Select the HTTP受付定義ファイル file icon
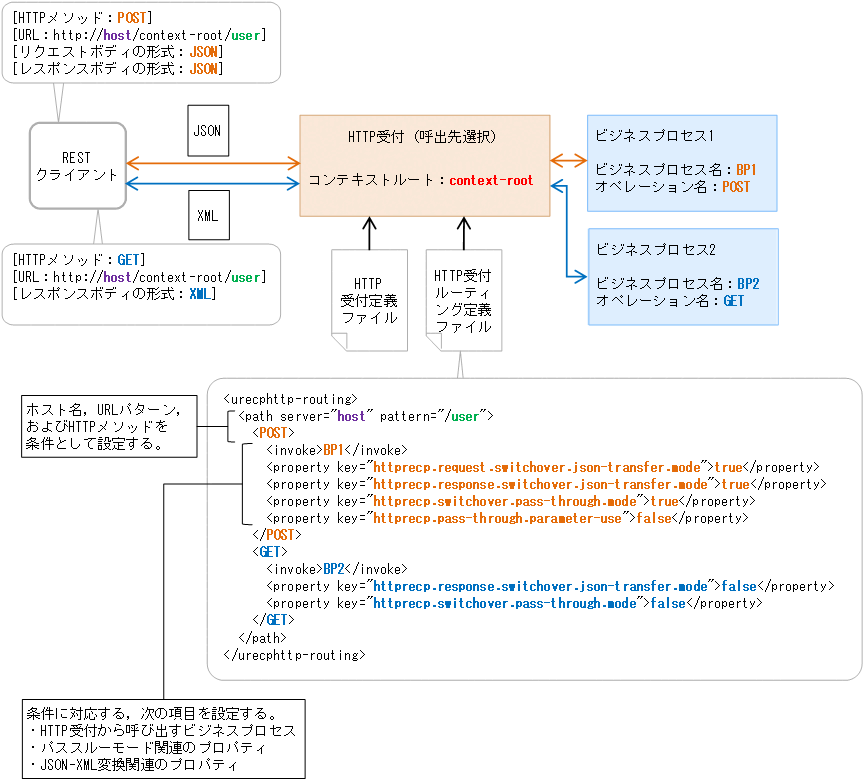Viewport: 864px width, 783px height. [369, 300]
